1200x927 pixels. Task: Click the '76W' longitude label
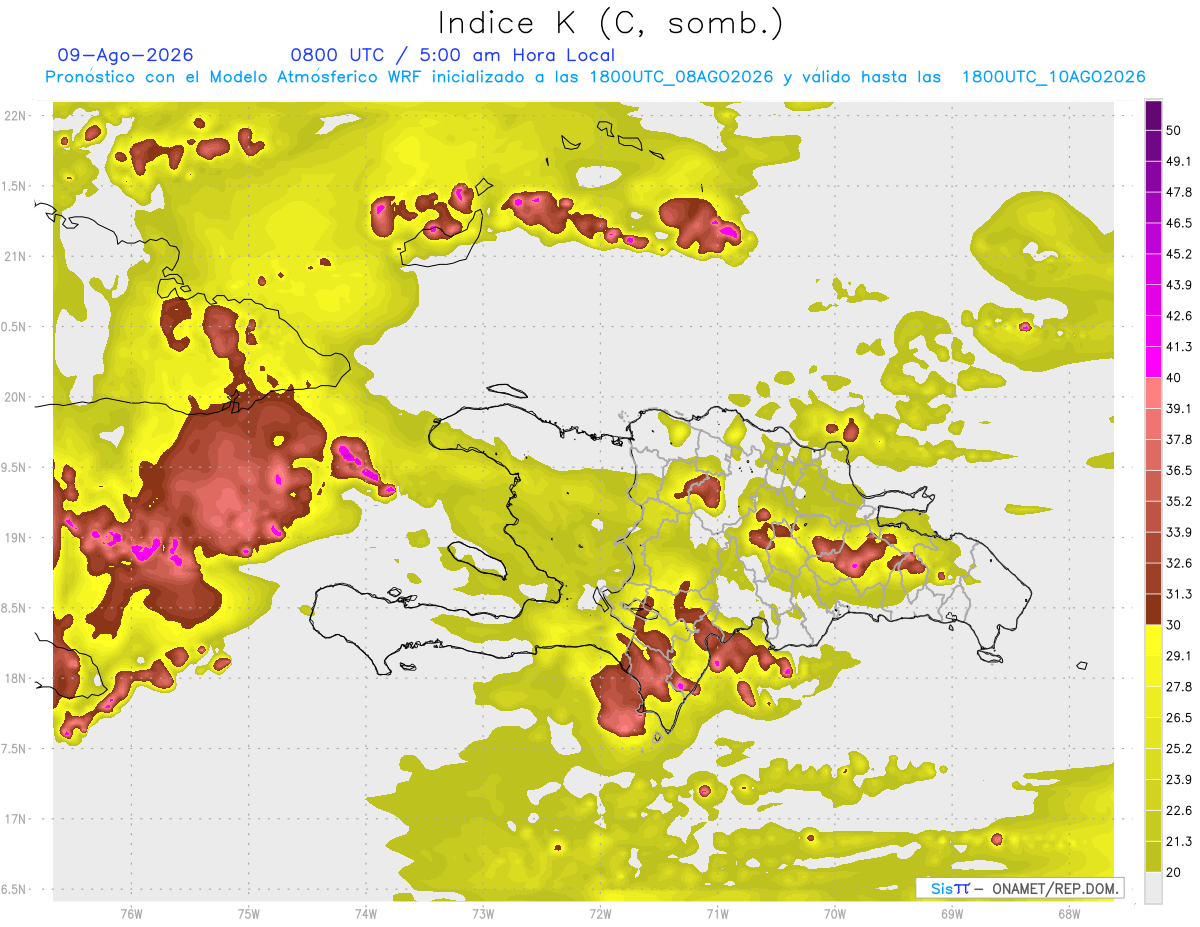[x=131, y=913]
